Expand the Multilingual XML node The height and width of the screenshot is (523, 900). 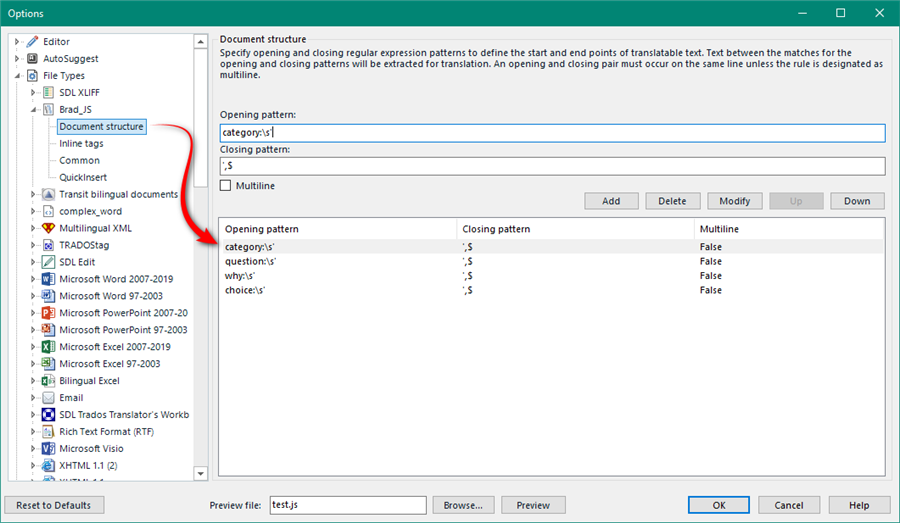pos(33,228)
